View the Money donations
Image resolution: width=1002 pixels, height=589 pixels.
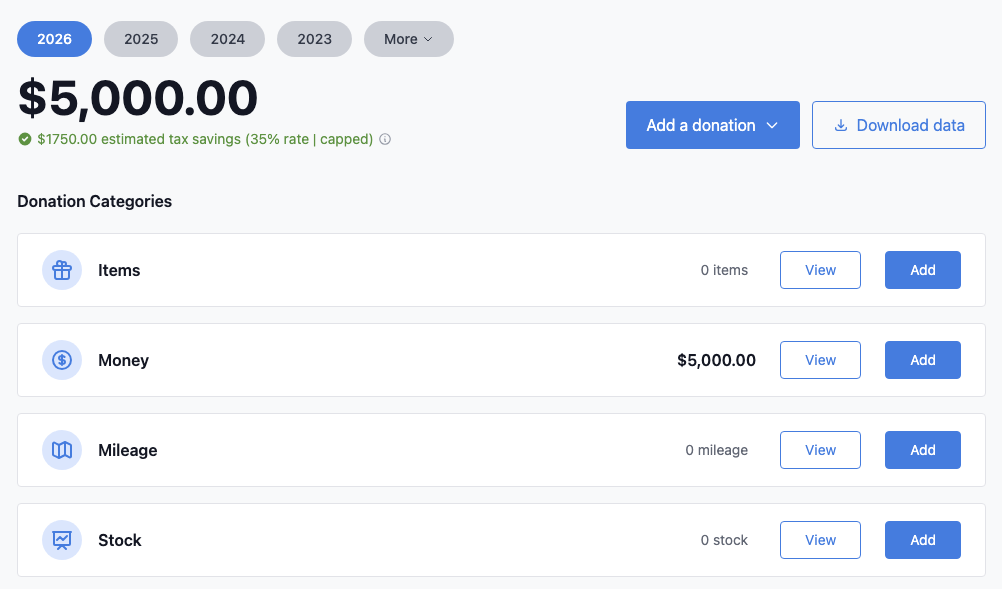tap(820, 360)
